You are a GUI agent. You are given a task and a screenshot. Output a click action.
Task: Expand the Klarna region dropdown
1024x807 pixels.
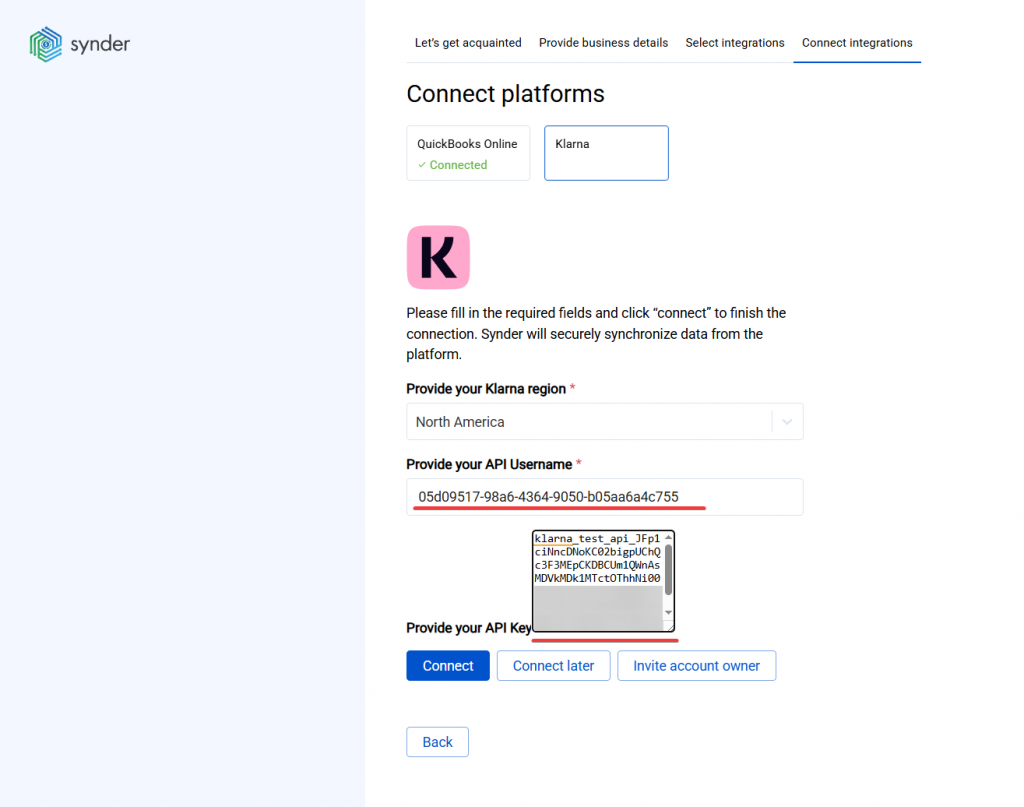click(786, 422)
